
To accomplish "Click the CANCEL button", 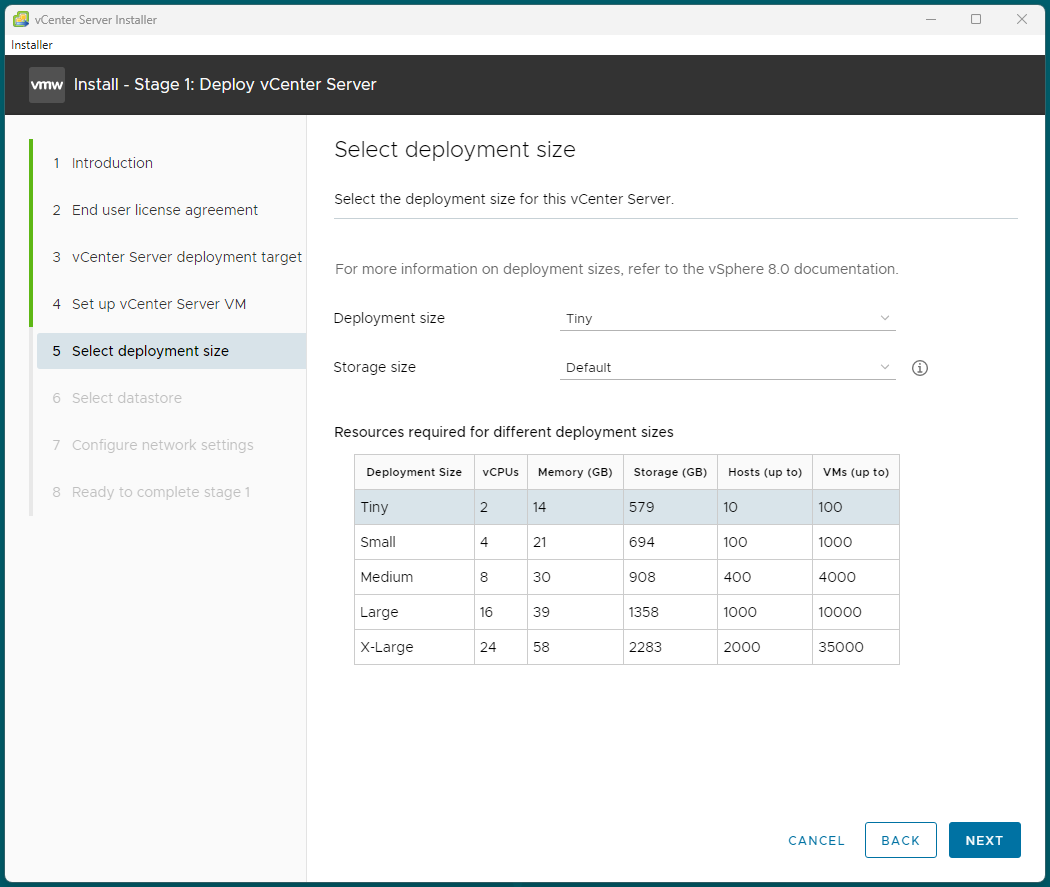I will [x=816, y=840].
